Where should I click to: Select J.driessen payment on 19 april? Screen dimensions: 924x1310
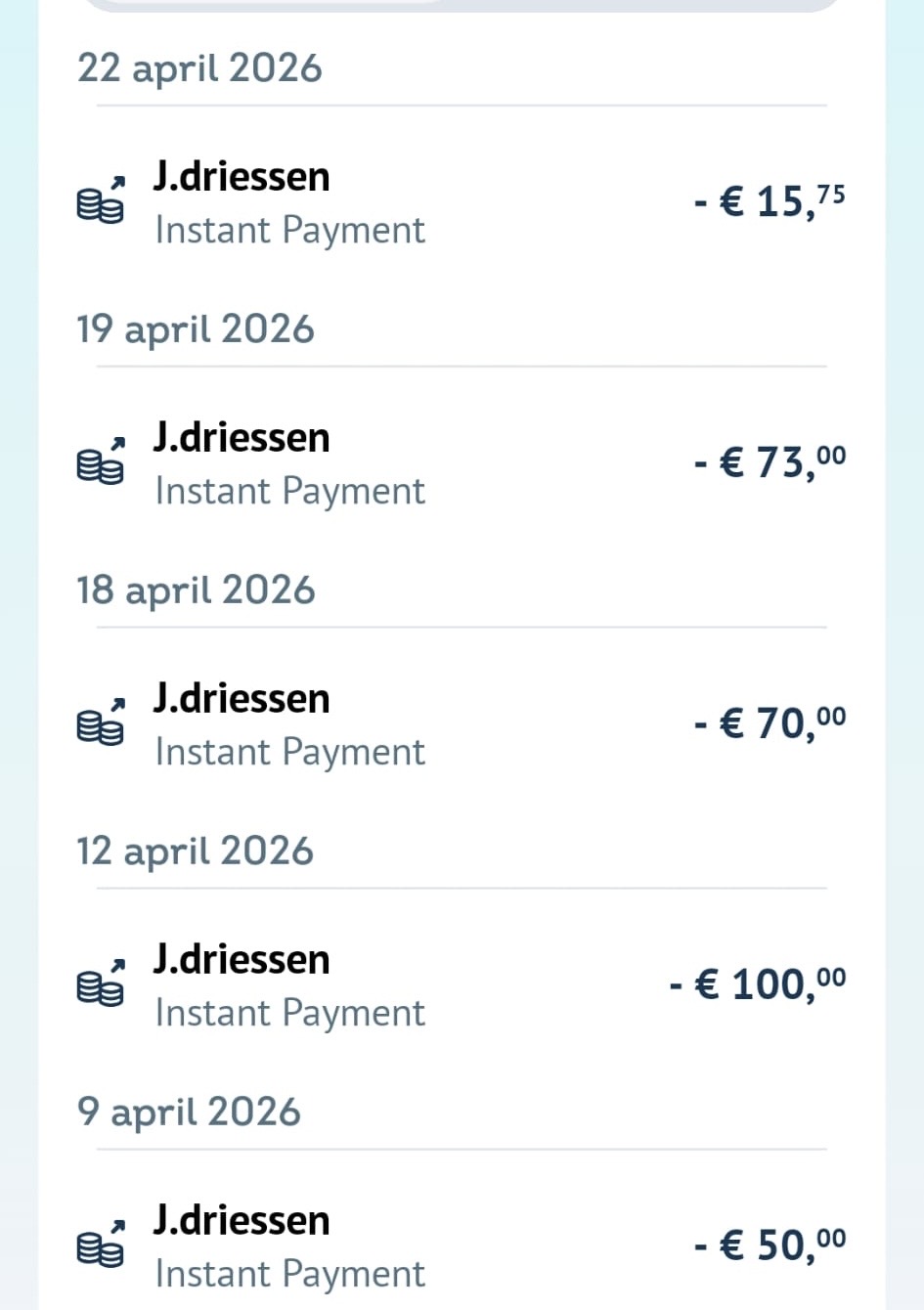462,463
